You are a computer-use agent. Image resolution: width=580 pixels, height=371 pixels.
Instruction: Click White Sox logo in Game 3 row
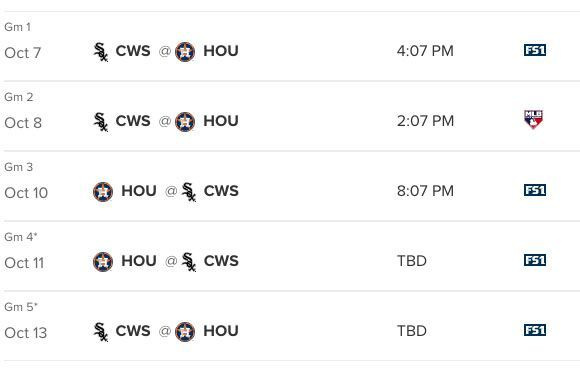[189, 192]
